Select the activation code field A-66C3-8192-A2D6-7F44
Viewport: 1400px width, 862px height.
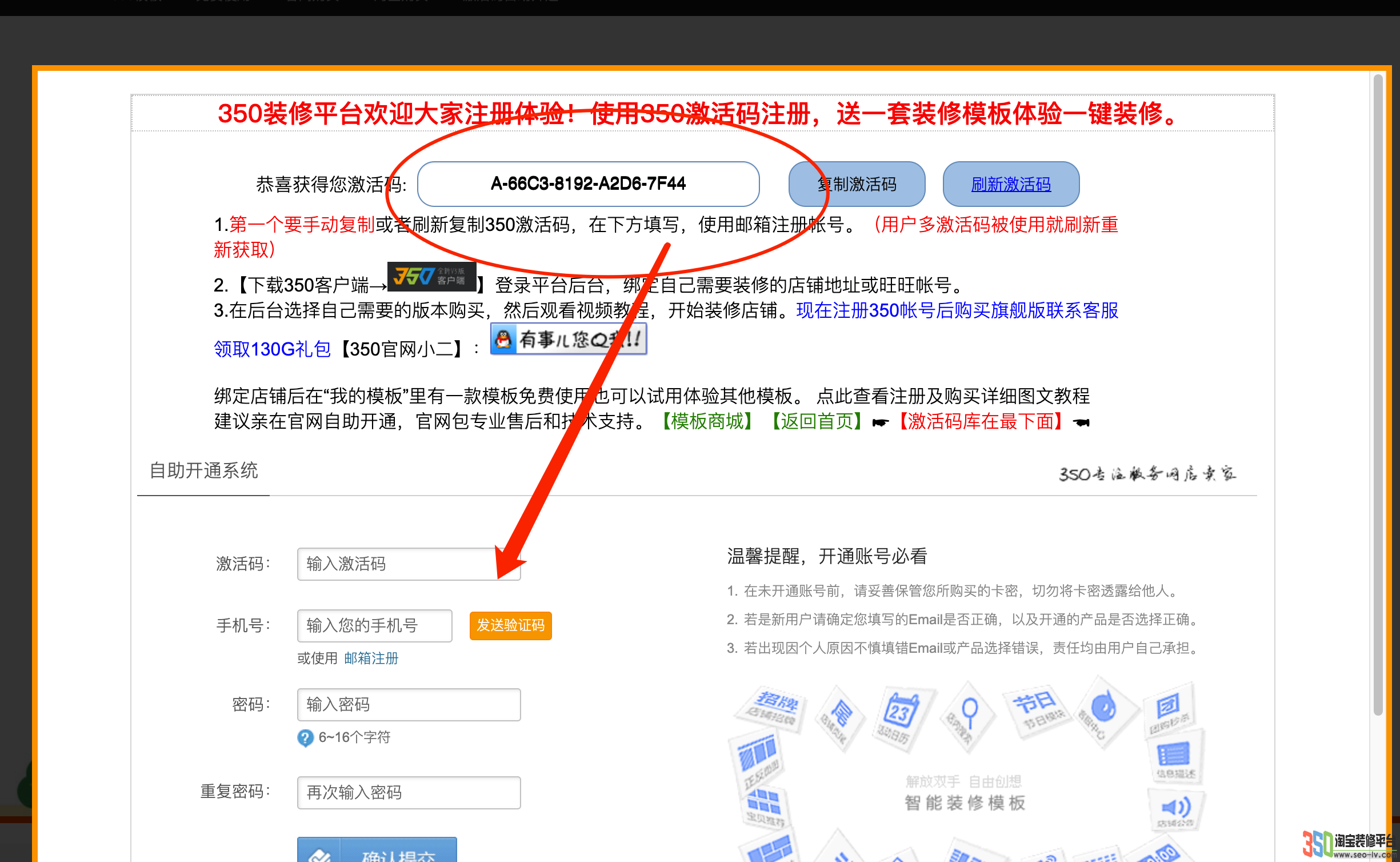click(588, 184)
